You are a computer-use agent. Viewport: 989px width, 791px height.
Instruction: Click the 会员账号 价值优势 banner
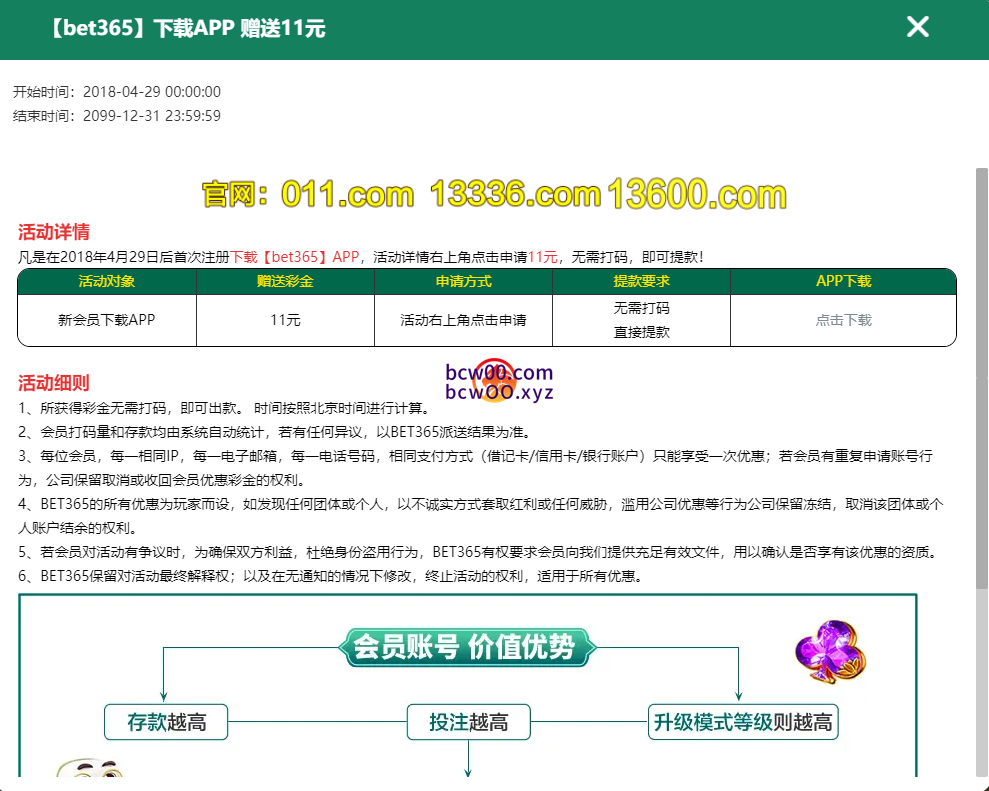click(x=466, y=648)
